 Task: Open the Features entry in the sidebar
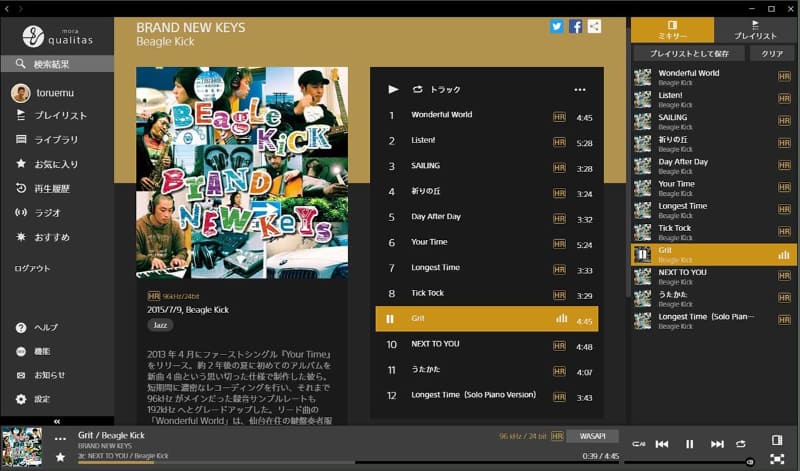tap(33, 352)
